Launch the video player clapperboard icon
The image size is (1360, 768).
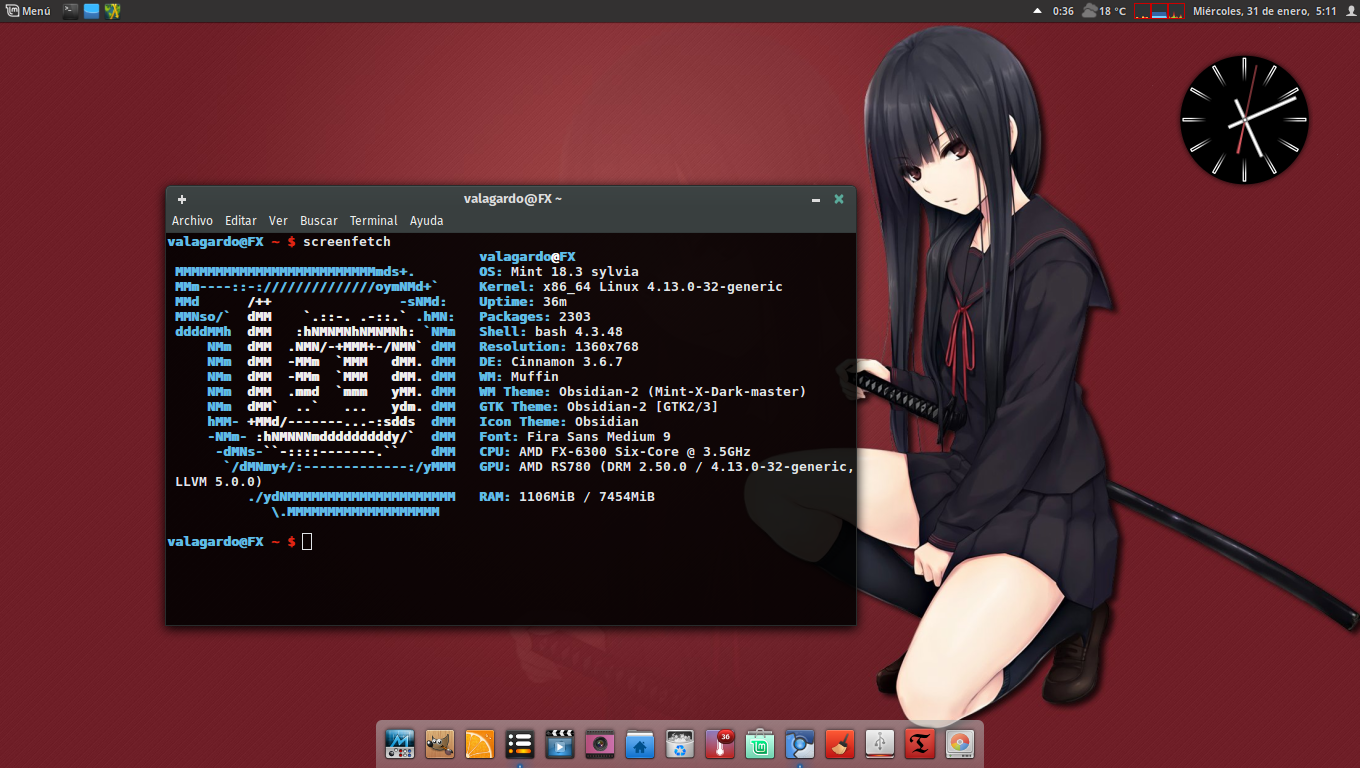560,744
